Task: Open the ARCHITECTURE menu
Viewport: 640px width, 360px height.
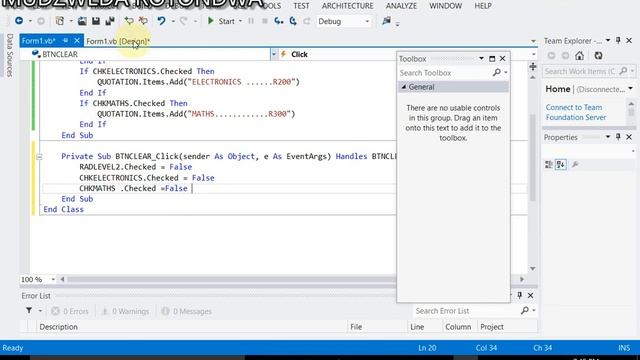Action: tap(347, 6)
